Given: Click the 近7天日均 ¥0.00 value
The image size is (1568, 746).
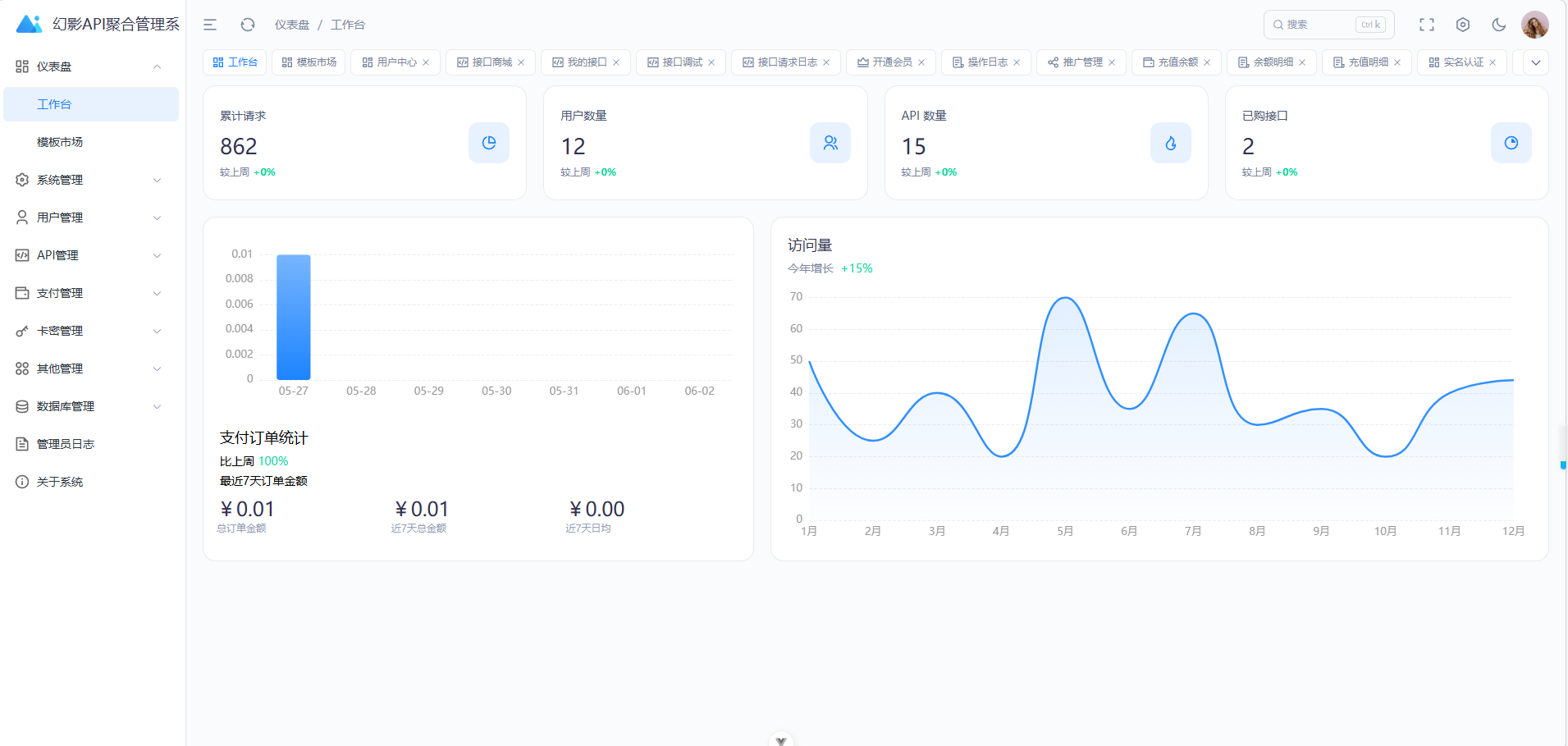Looking at the screenshot, I should (x=597, y=509).
